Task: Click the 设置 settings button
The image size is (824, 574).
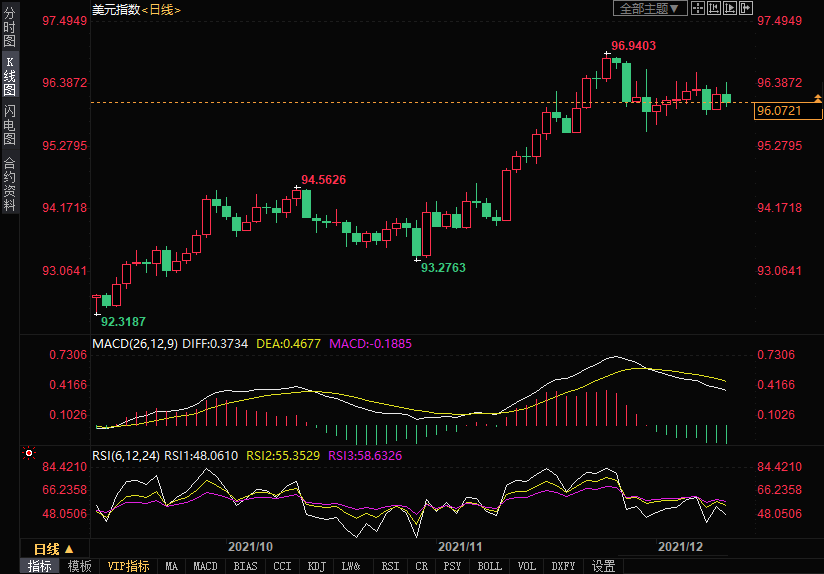Action: coord(603,566)
